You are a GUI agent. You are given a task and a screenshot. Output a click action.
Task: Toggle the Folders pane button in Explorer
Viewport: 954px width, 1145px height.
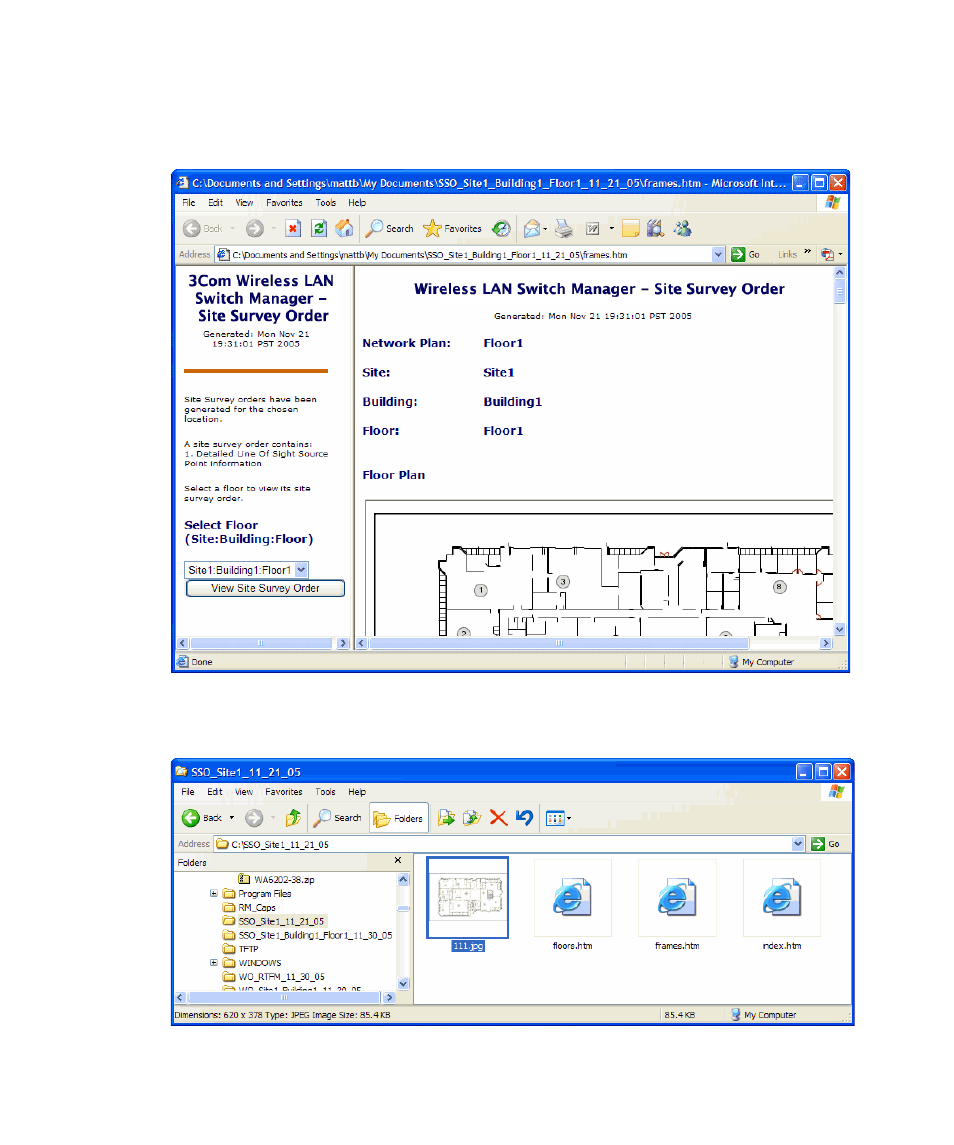point(398,819)
